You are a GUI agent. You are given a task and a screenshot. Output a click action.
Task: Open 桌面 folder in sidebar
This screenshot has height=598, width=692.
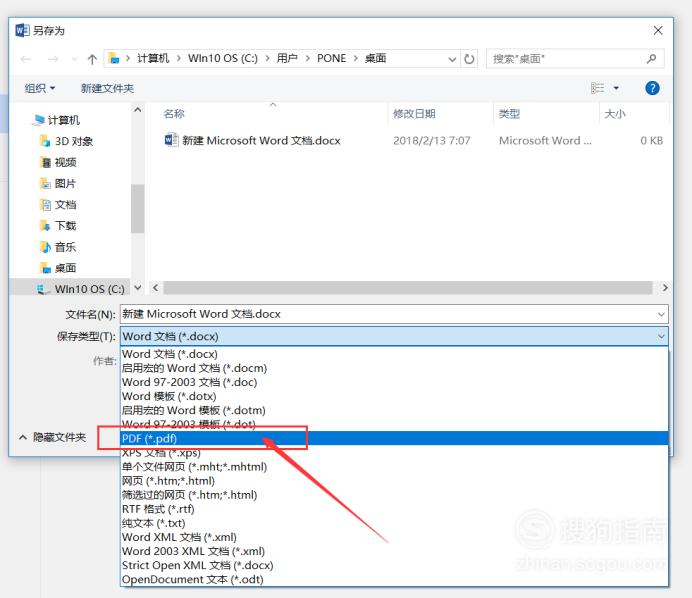[x=58, y=268]
